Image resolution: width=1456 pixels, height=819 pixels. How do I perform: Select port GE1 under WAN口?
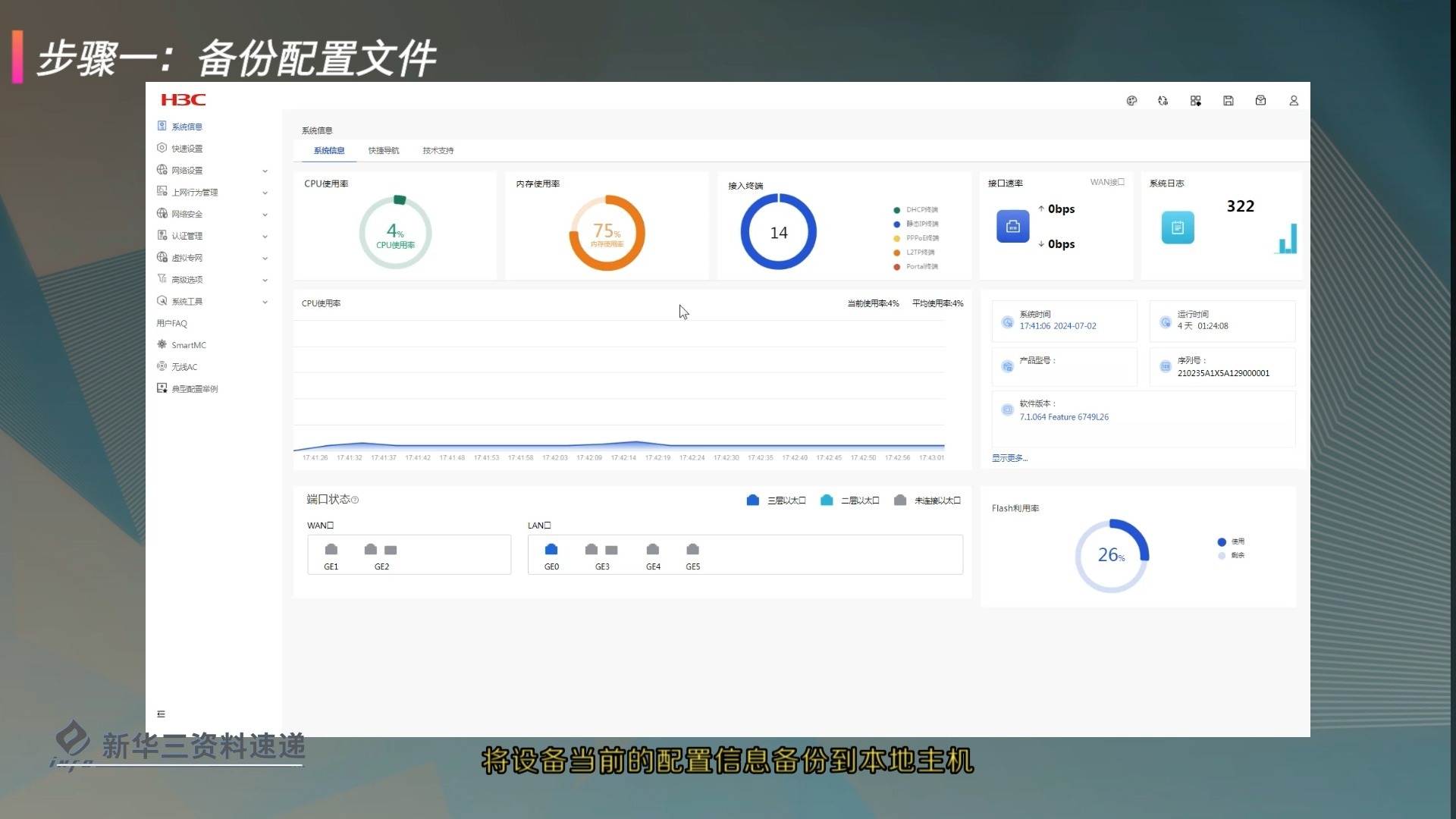coord(331,551)
